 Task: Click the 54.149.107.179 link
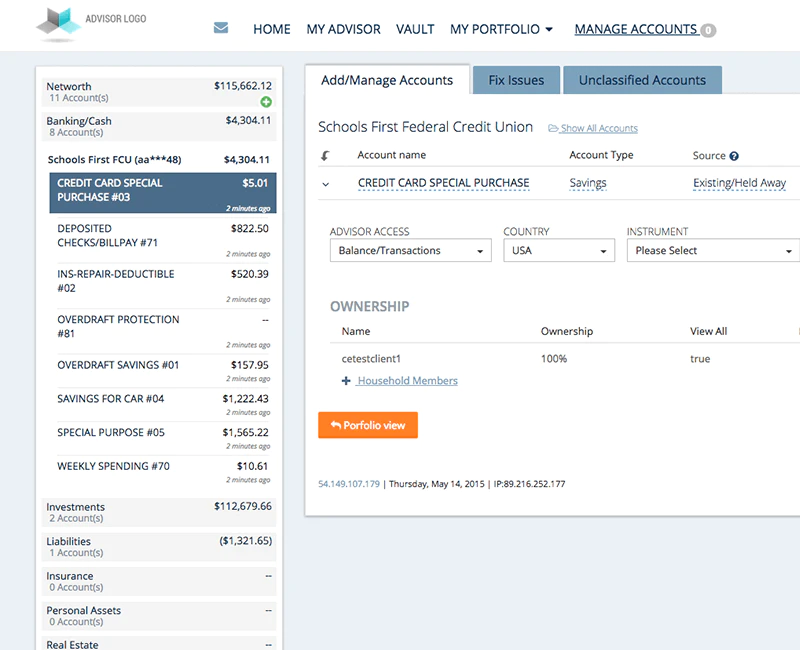pyautogui.click(x=349, y=484)
